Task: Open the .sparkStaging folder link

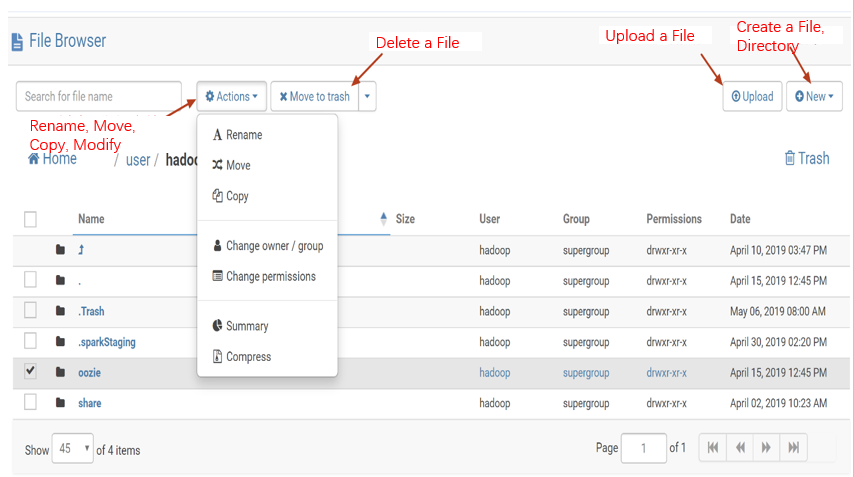Action: [x=107, y=342]
